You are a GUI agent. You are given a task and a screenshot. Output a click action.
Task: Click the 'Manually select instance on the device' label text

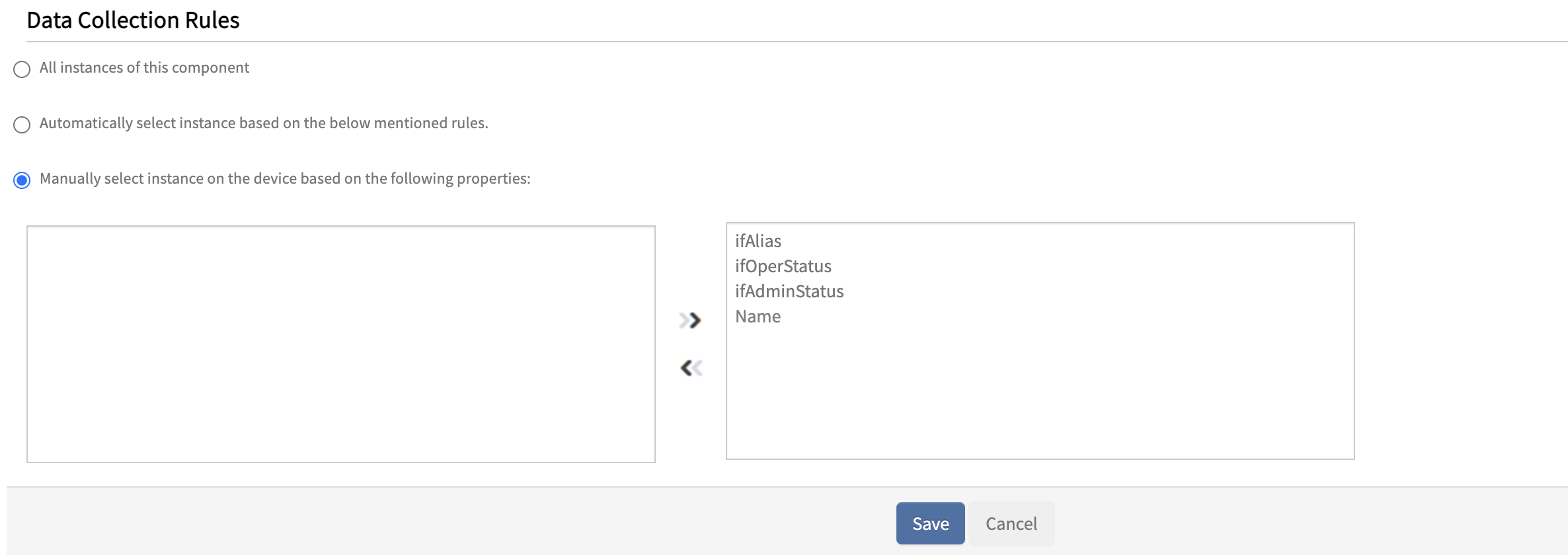(x=284, y=179)
